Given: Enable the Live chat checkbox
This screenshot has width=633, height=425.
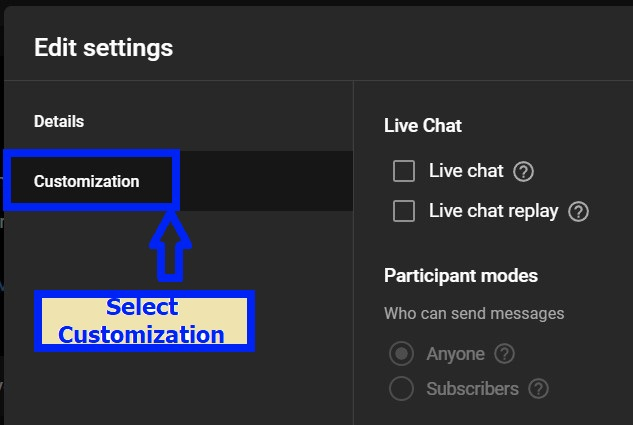Looking at the screenshot, I should pyautogui.click(x=404, y=171).
